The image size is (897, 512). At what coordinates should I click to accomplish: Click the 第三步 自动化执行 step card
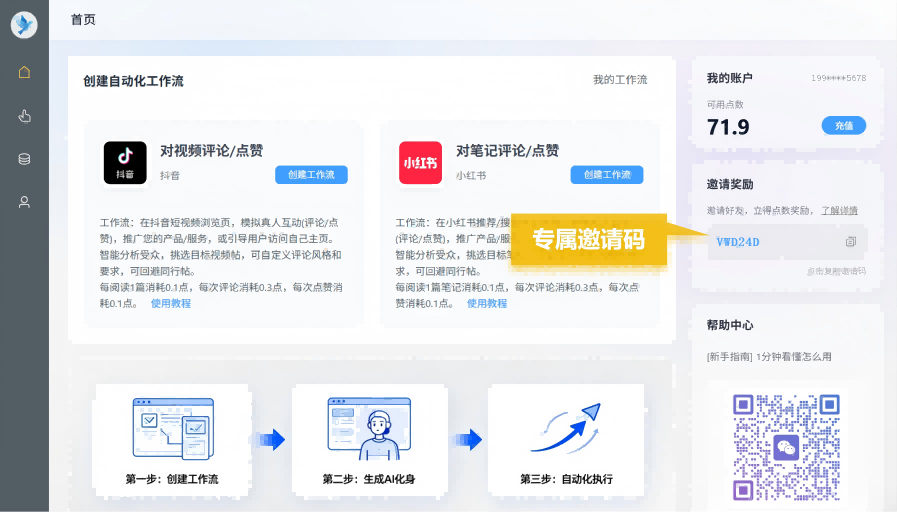(565, 440)
